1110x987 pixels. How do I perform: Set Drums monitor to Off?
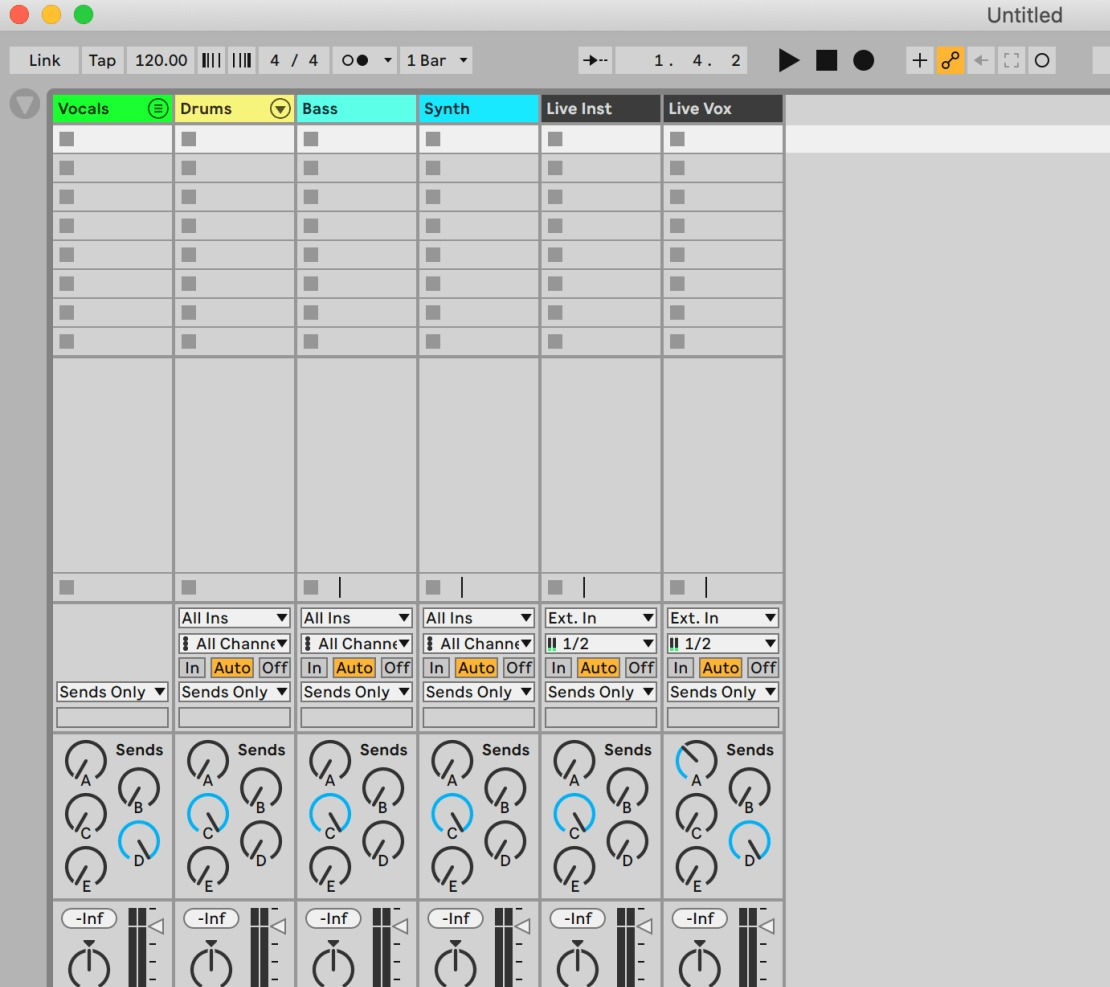pyautogui.click(x=275, y=668)
